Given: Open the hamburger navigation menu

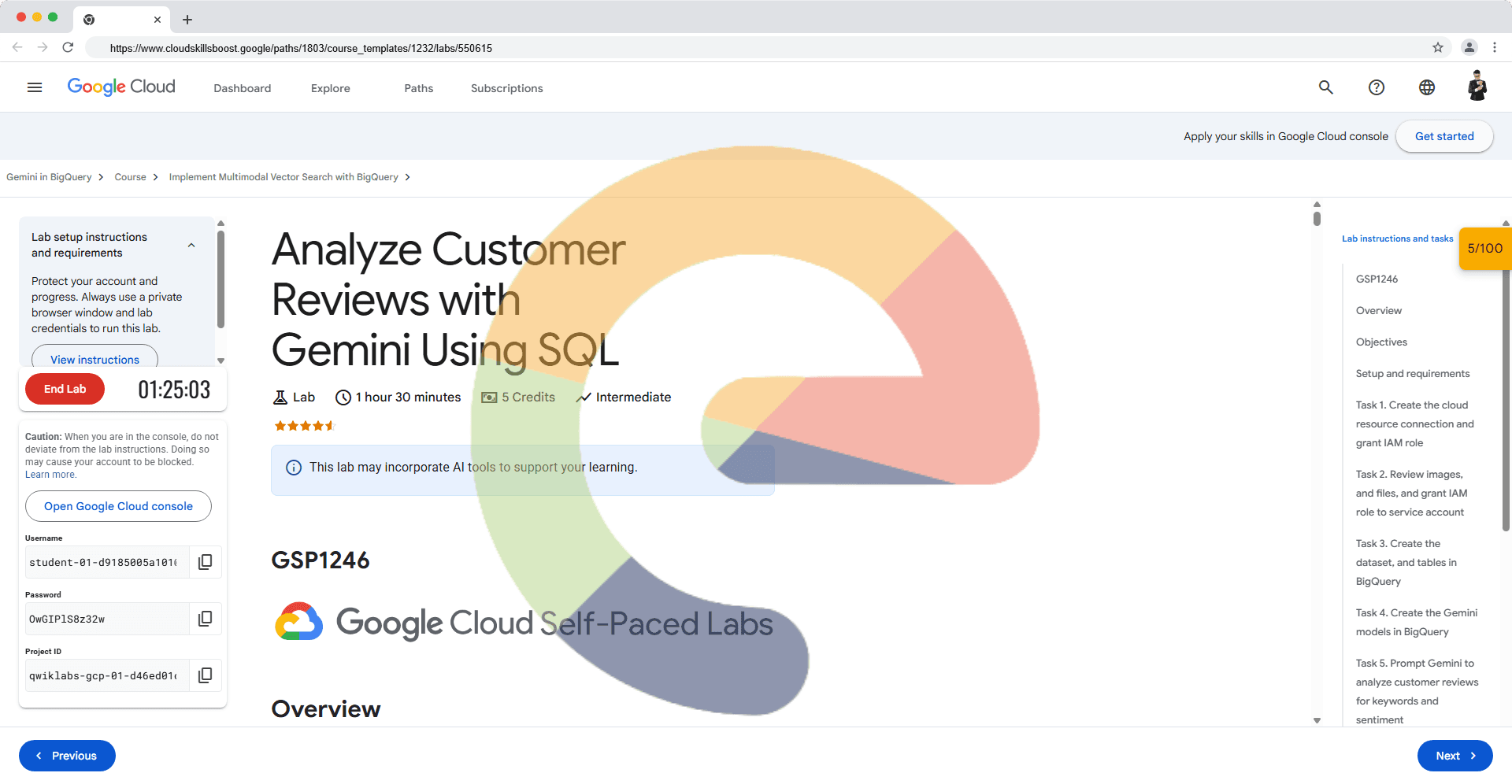Looking at the screenshot, I should tap(35, 87).
